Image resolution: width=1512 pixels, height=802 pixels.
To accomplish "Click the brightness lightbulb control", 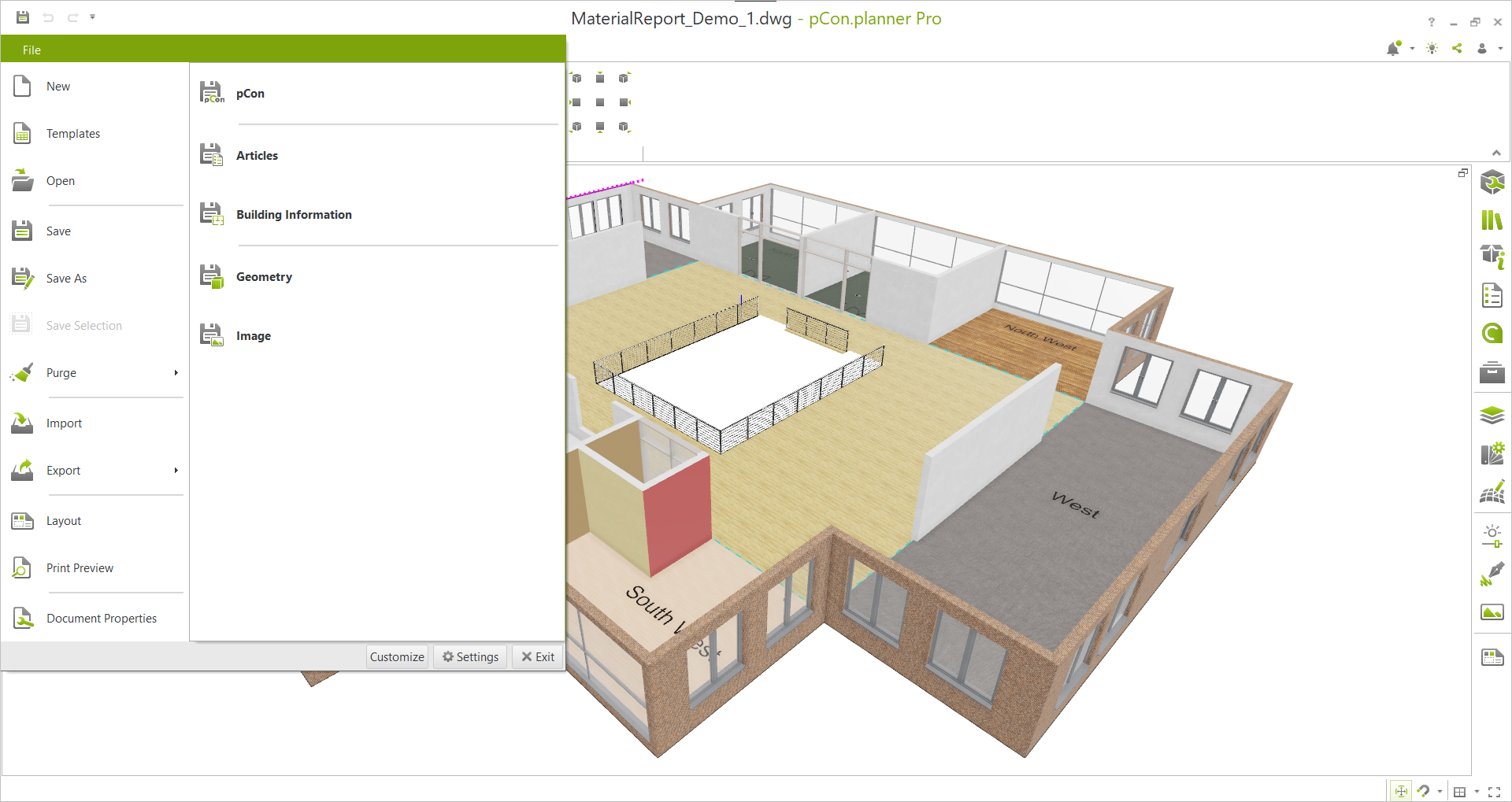I will [1432, 48].
